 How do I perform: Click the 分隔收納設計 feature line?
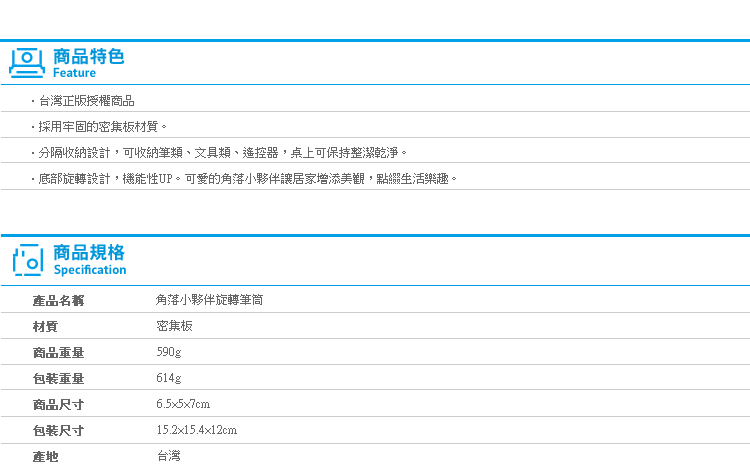(x=219, y=153)
